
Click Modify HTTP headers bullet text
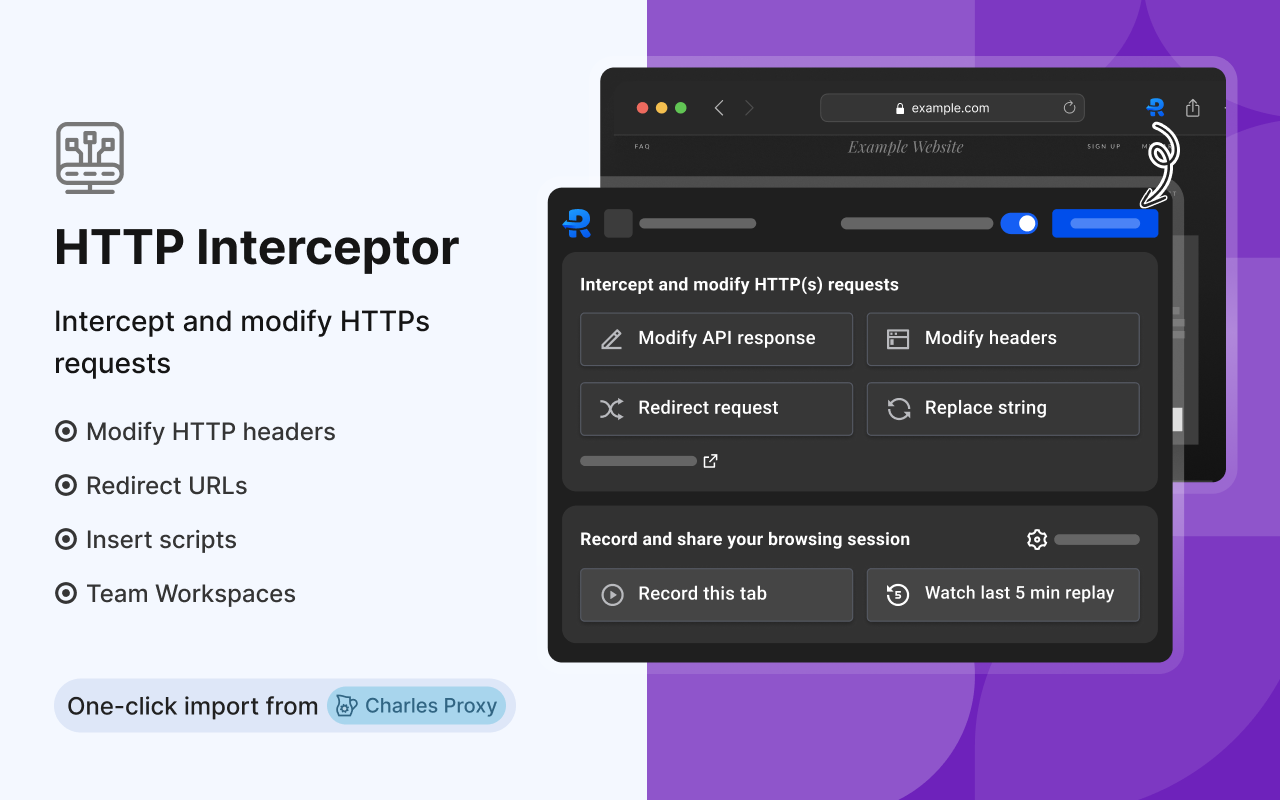211,432
